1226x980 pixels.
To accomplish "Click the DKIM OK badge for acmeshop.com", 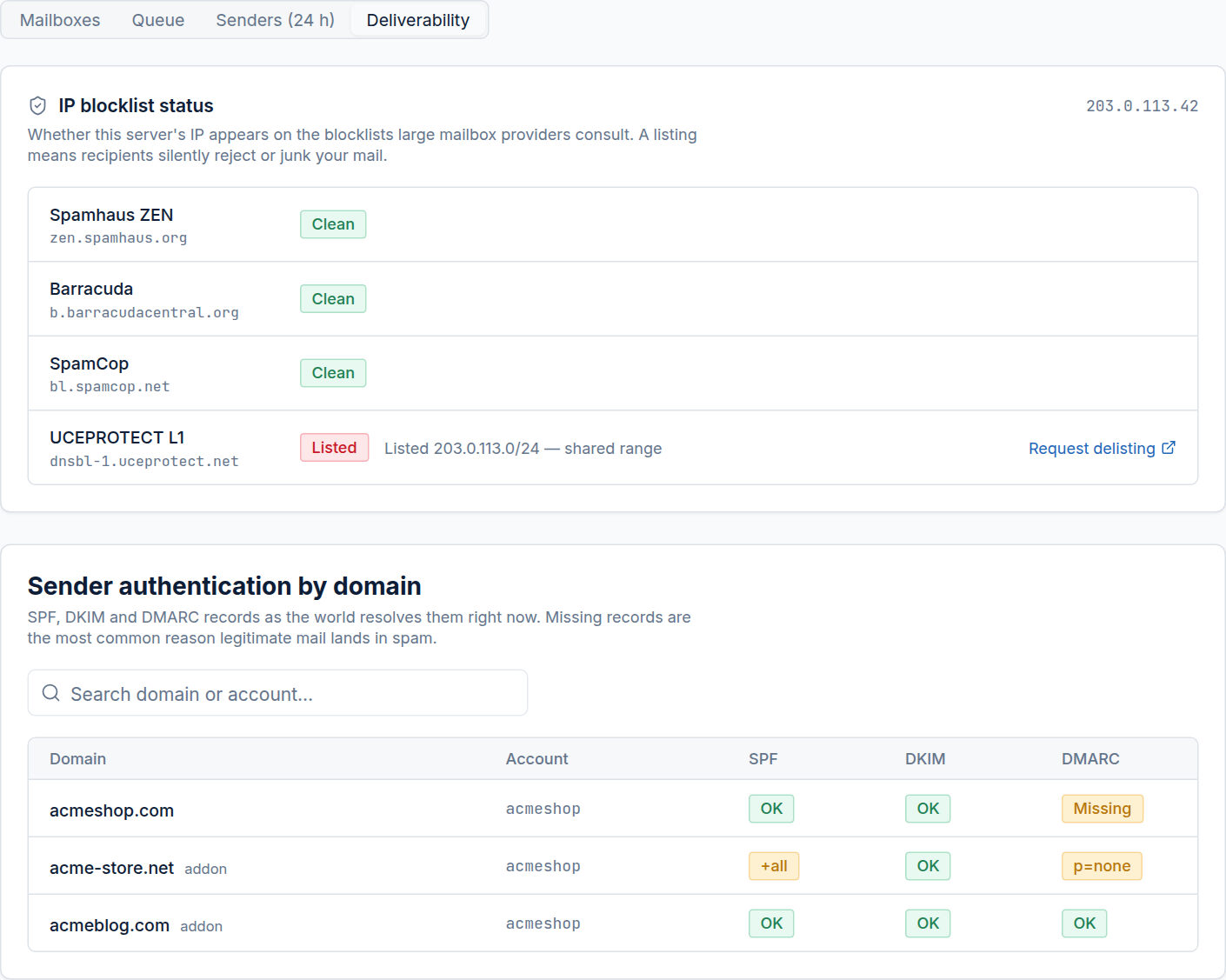I will pyautogui.click(x=928, y=809).
